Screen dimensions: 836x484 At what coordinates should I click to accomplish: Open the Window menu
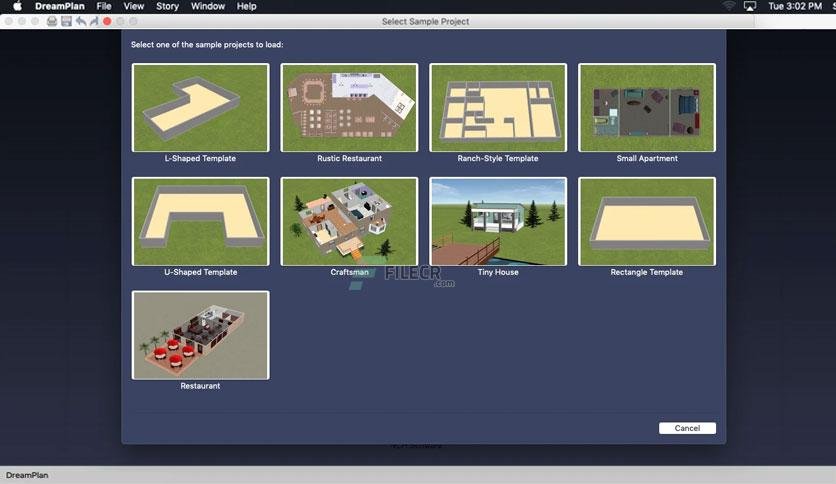tap(208, 6)
